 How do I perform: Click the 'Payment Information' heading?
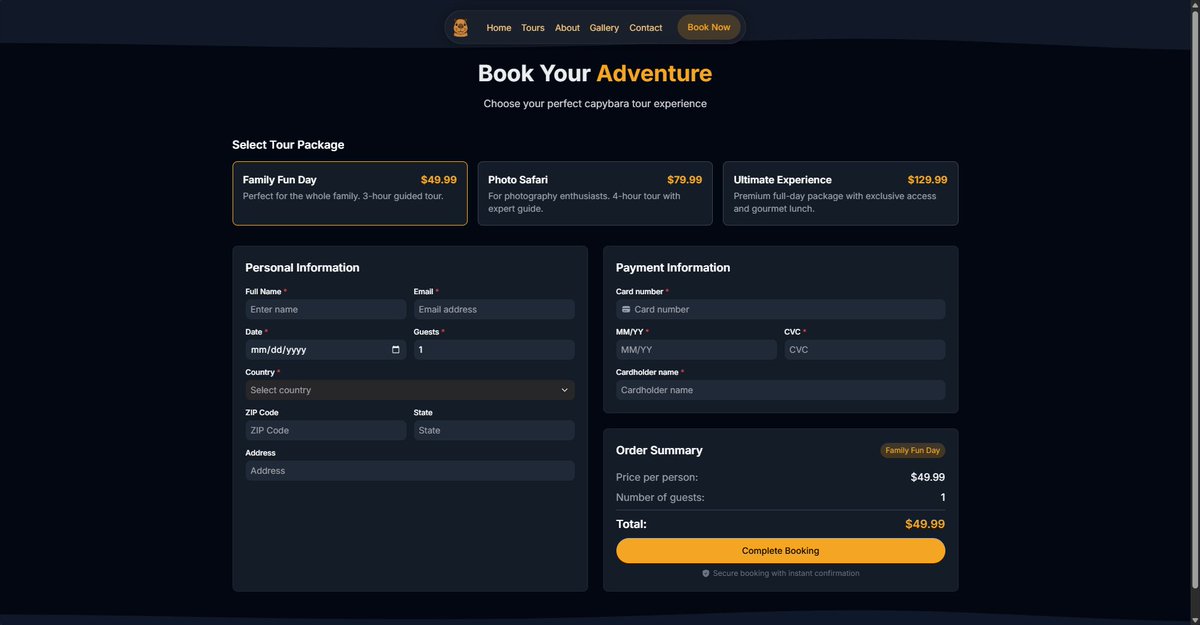[673, 268]
